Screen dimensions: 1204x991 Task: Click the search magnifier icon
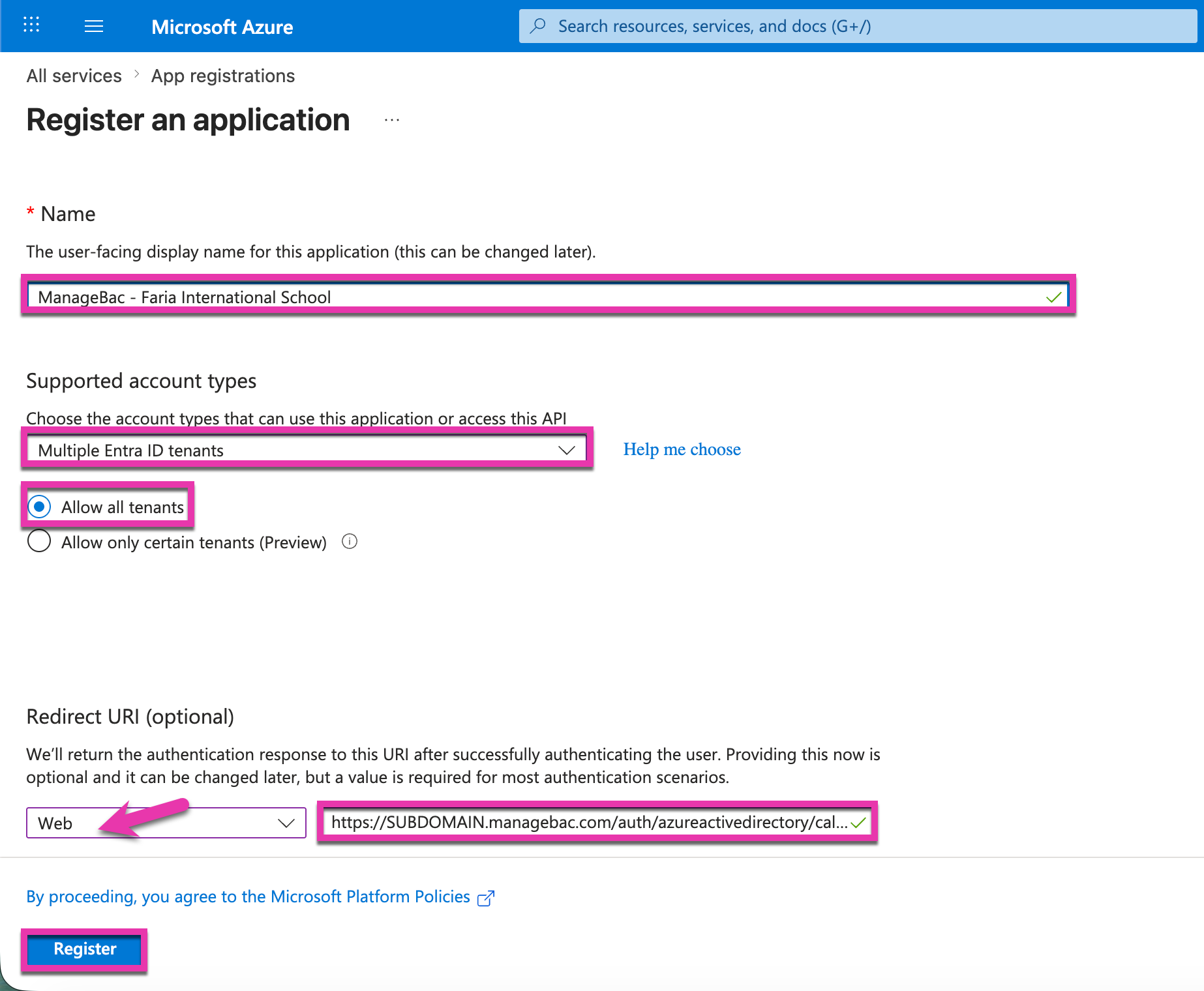click(x=538, y=26)
